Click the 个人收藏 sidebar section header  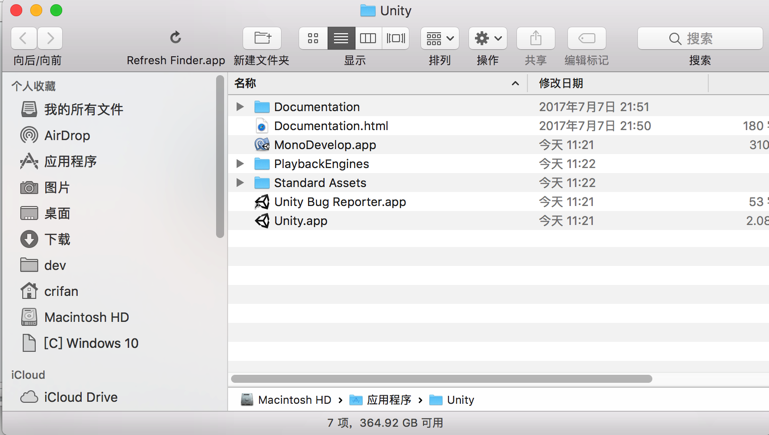[x=33, y=86]
